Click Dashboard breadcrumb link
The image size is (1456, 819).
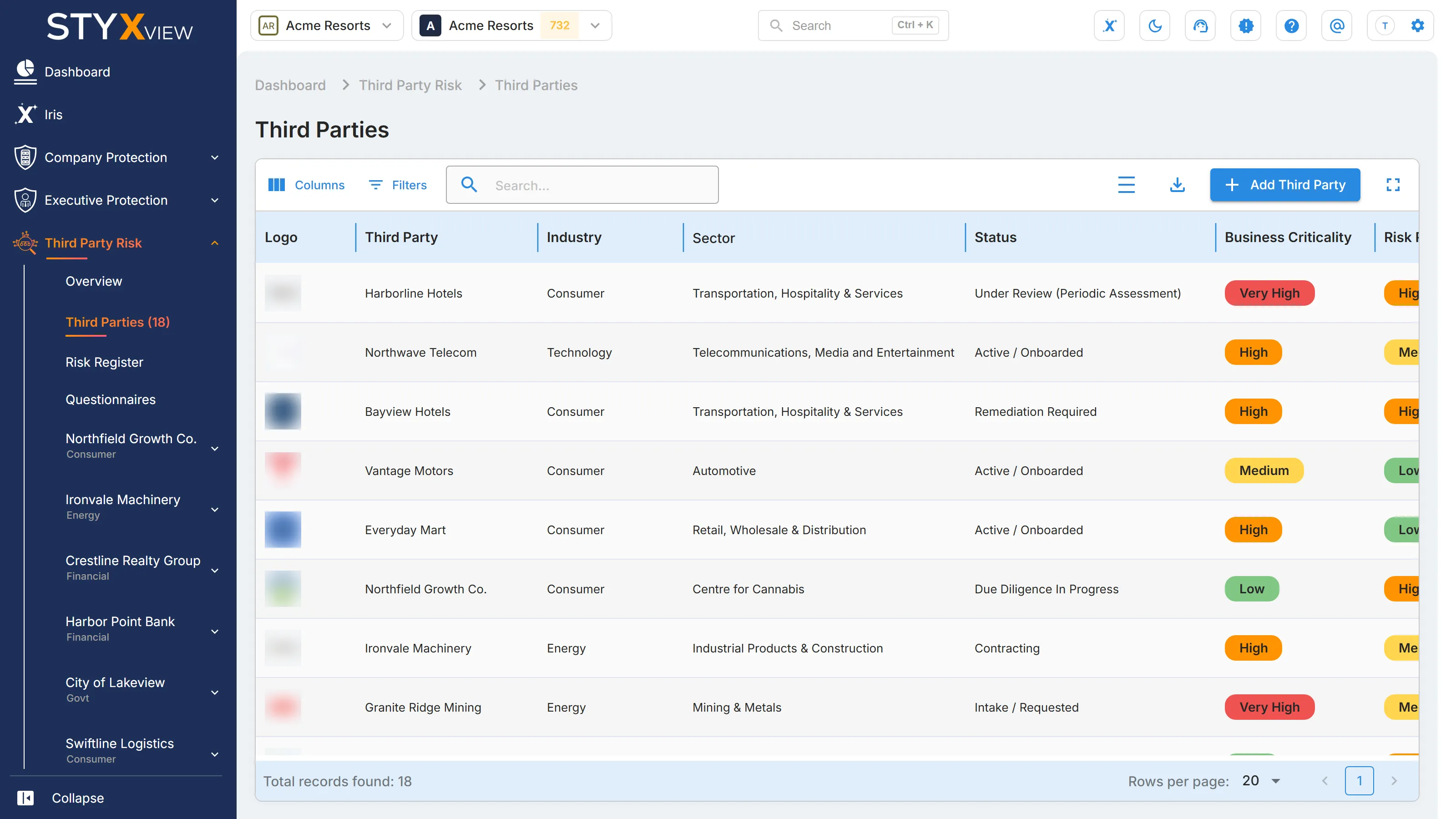click(290, 85)
